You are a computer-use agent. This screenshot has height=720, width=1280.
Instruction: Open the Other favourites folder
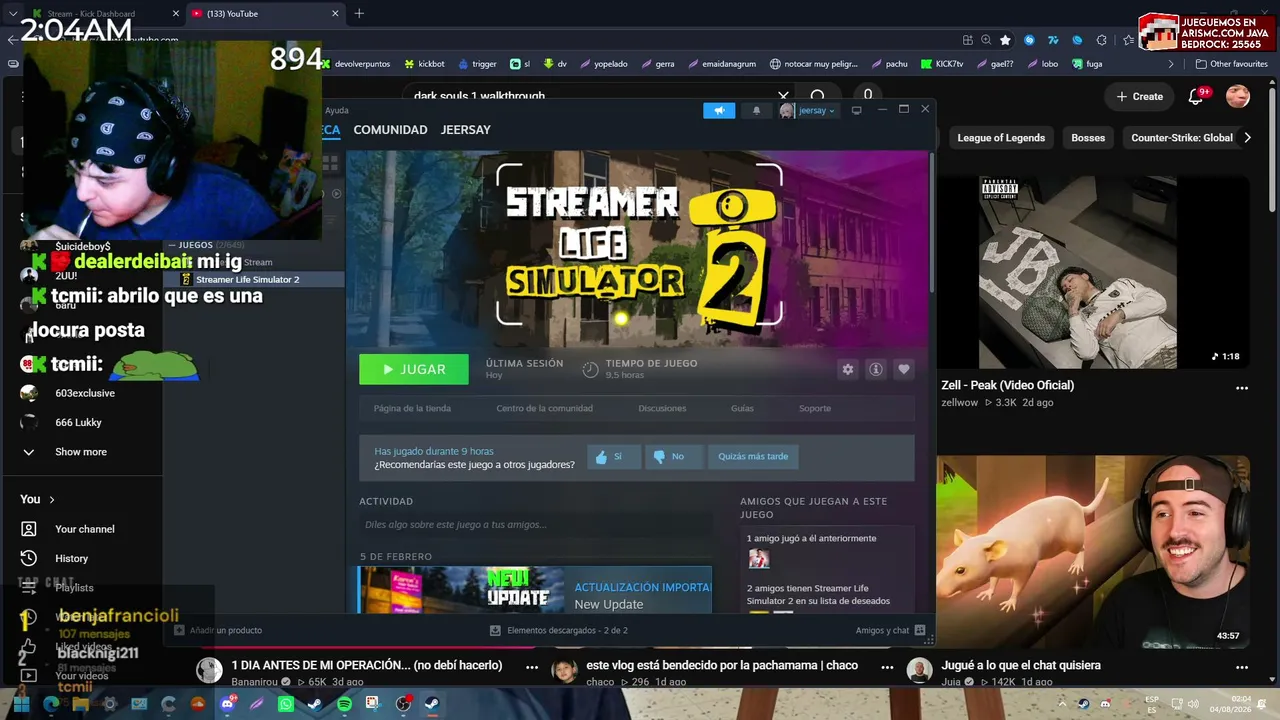pos(1231,64)
